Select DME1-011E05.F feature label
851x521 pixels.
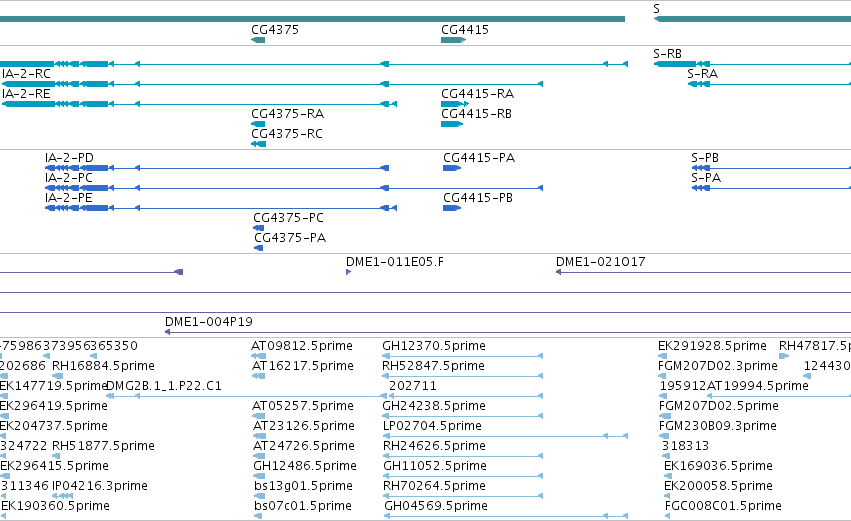click(395, 262)
